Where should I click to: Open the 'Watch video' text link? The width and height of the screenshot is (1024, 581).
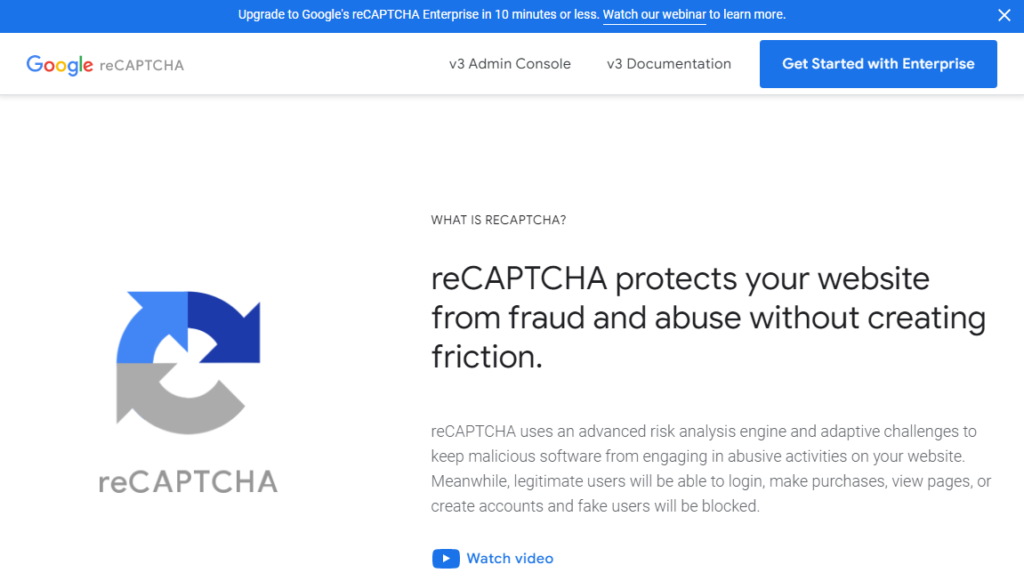click(x=510, y=558)
